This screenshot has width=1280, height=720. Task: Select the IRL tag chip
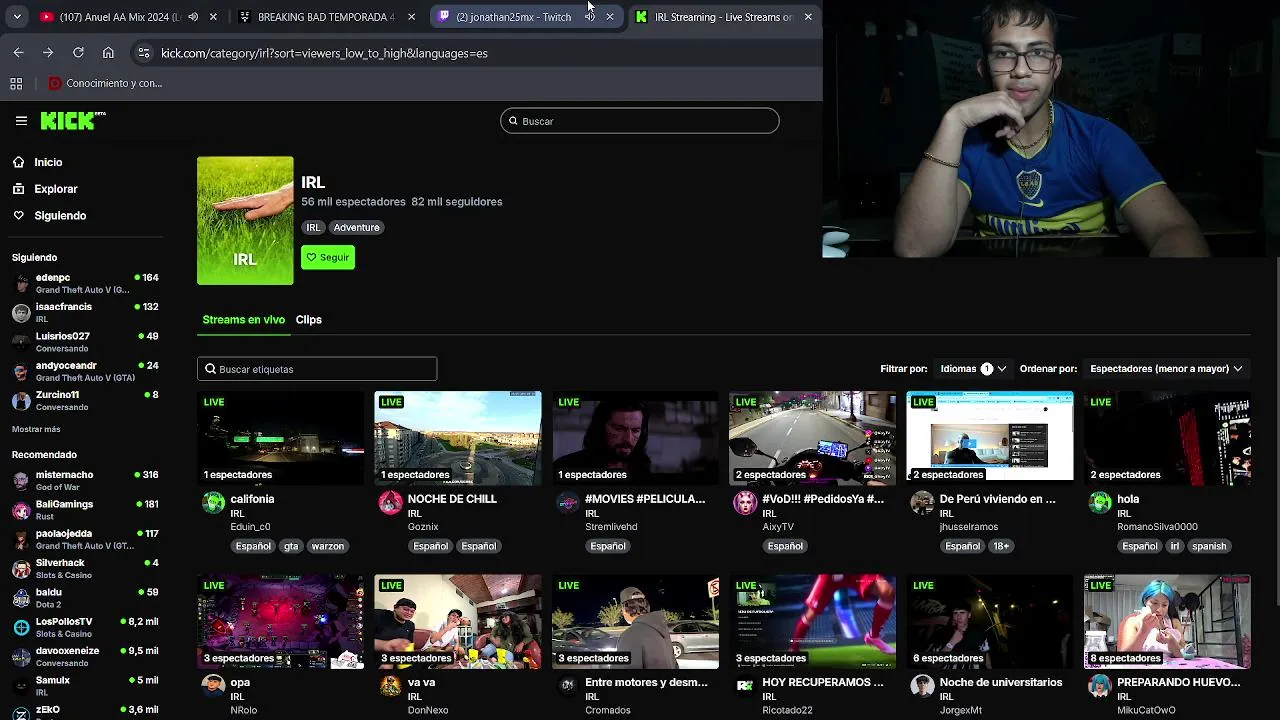point(313,228)
